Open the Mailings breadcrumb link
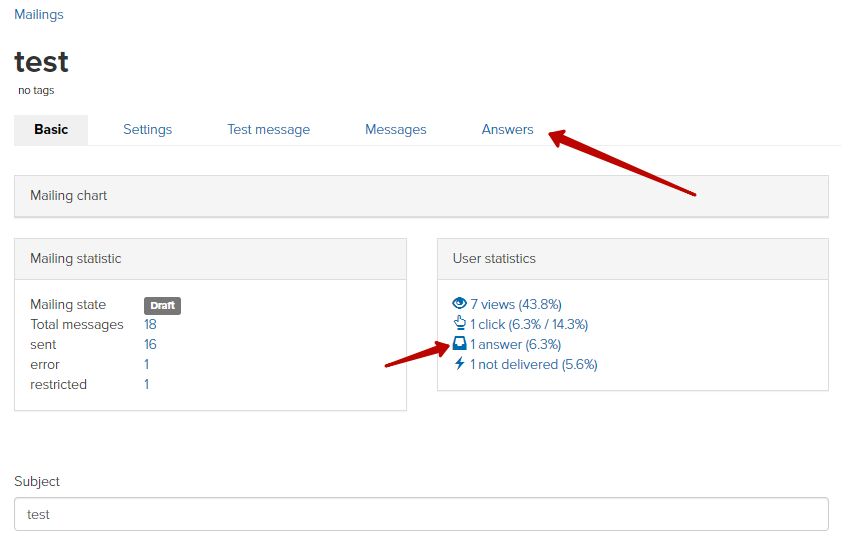Screen dimensions: 841x546 (39, 14)
